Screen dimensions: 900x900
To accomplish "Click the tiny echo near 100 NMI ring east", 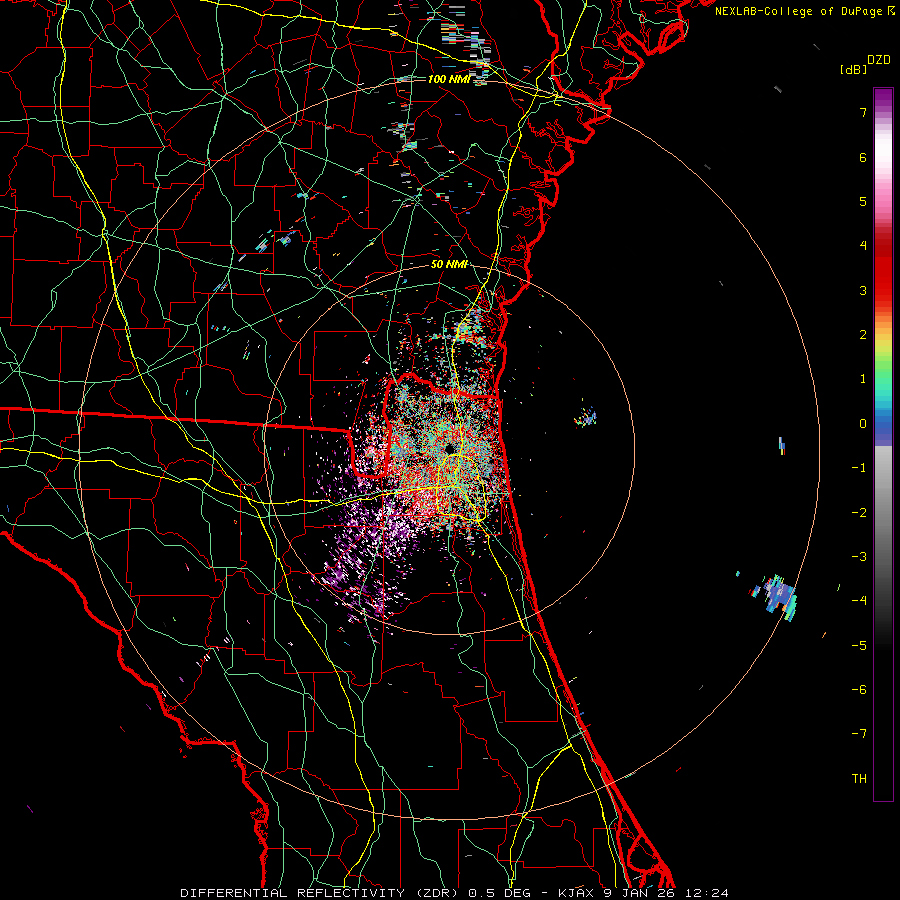I will [782, 446].
